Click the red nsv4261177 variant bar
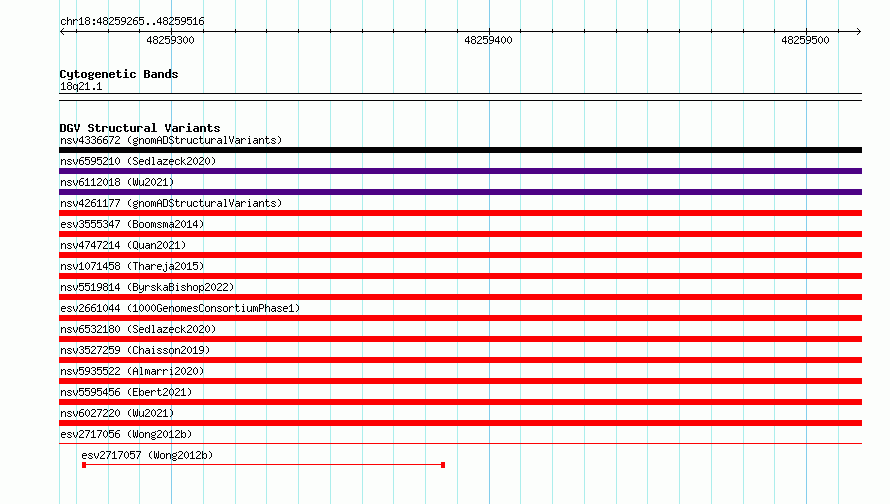Viewport: 890px width, 504px height. (x=460, y=213)
